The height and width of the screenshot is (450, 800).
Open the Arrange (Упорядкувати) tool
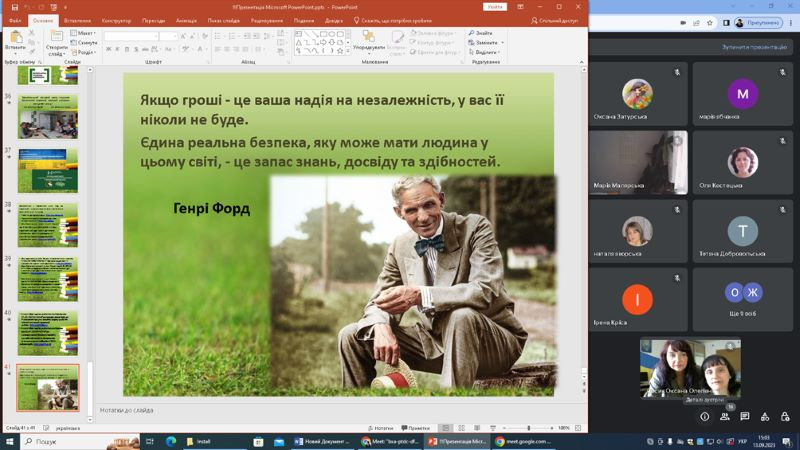[x=368, y=41]
